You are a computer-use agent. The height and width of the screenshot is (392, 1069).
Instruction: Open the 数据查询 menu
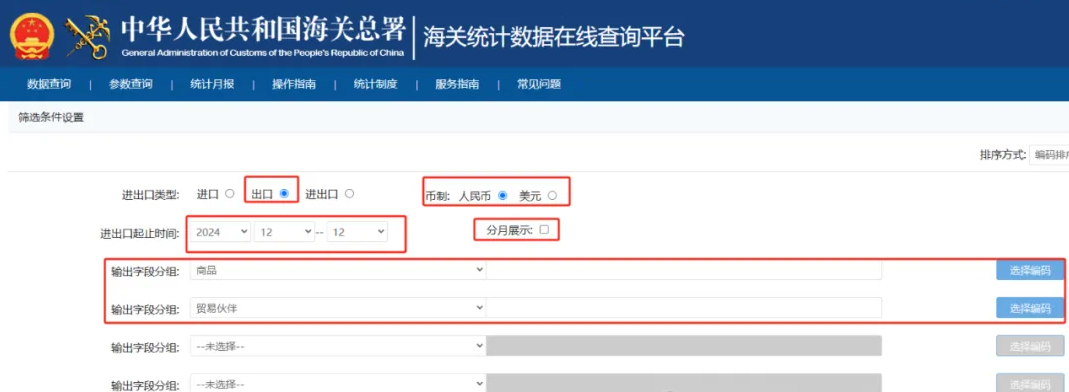point(48,85)
